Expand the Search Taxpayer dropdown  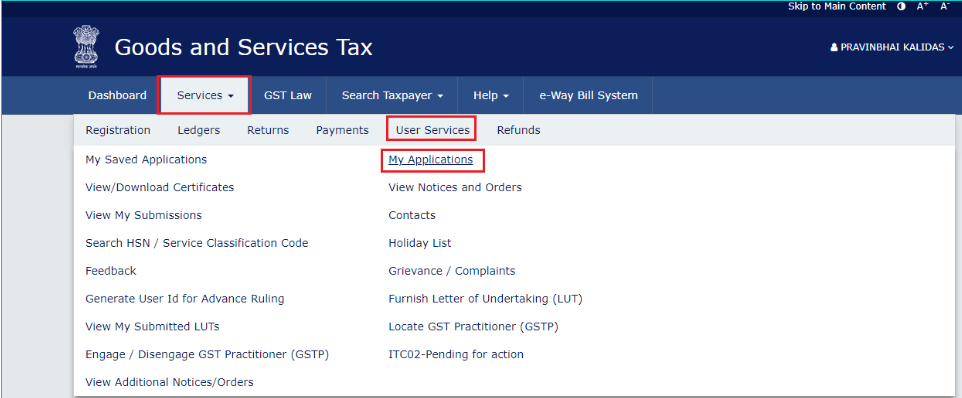point(393,95)
